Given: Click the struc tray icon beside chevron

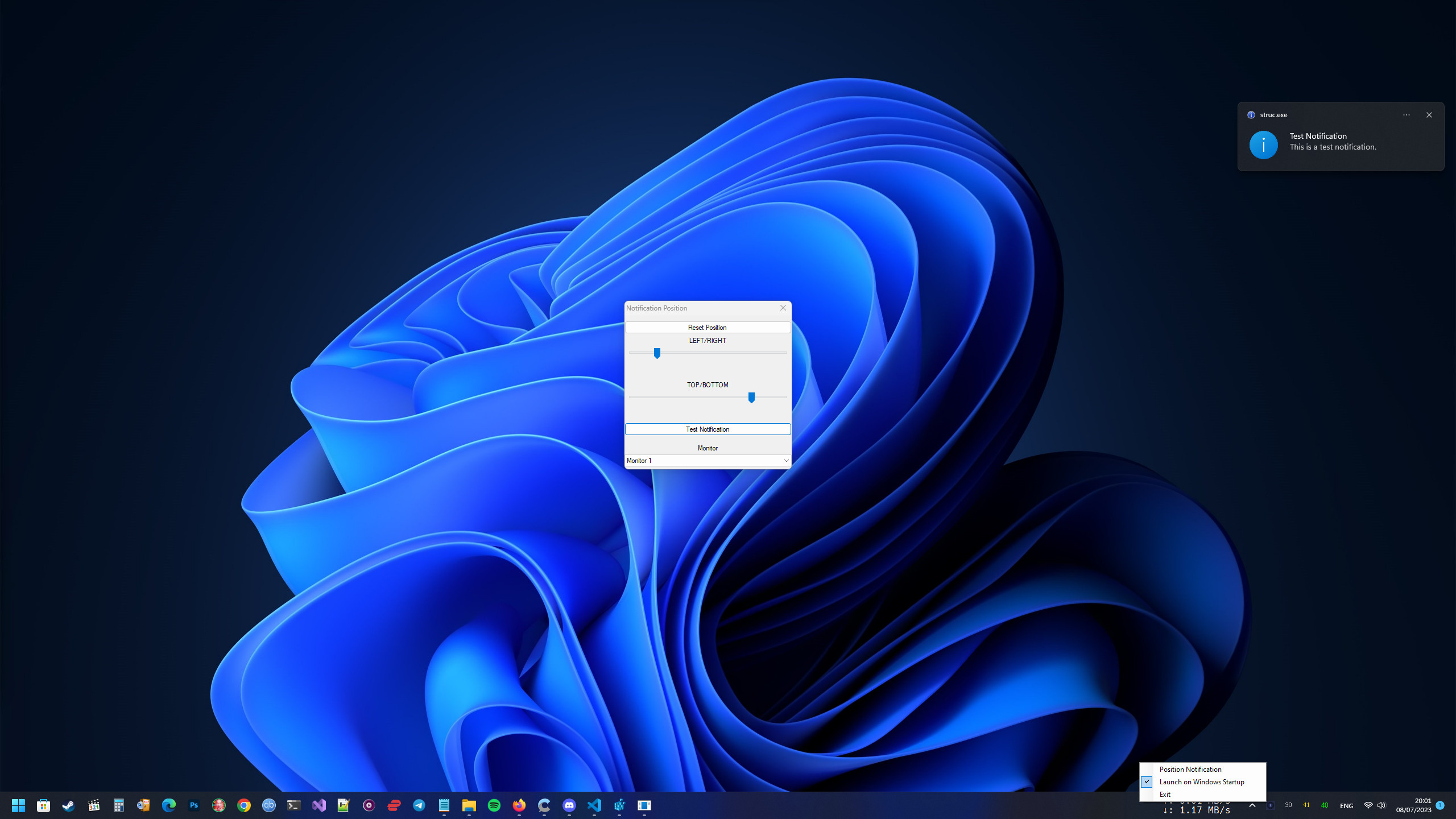Looking at the screenshot, I should click(1270, 805).
